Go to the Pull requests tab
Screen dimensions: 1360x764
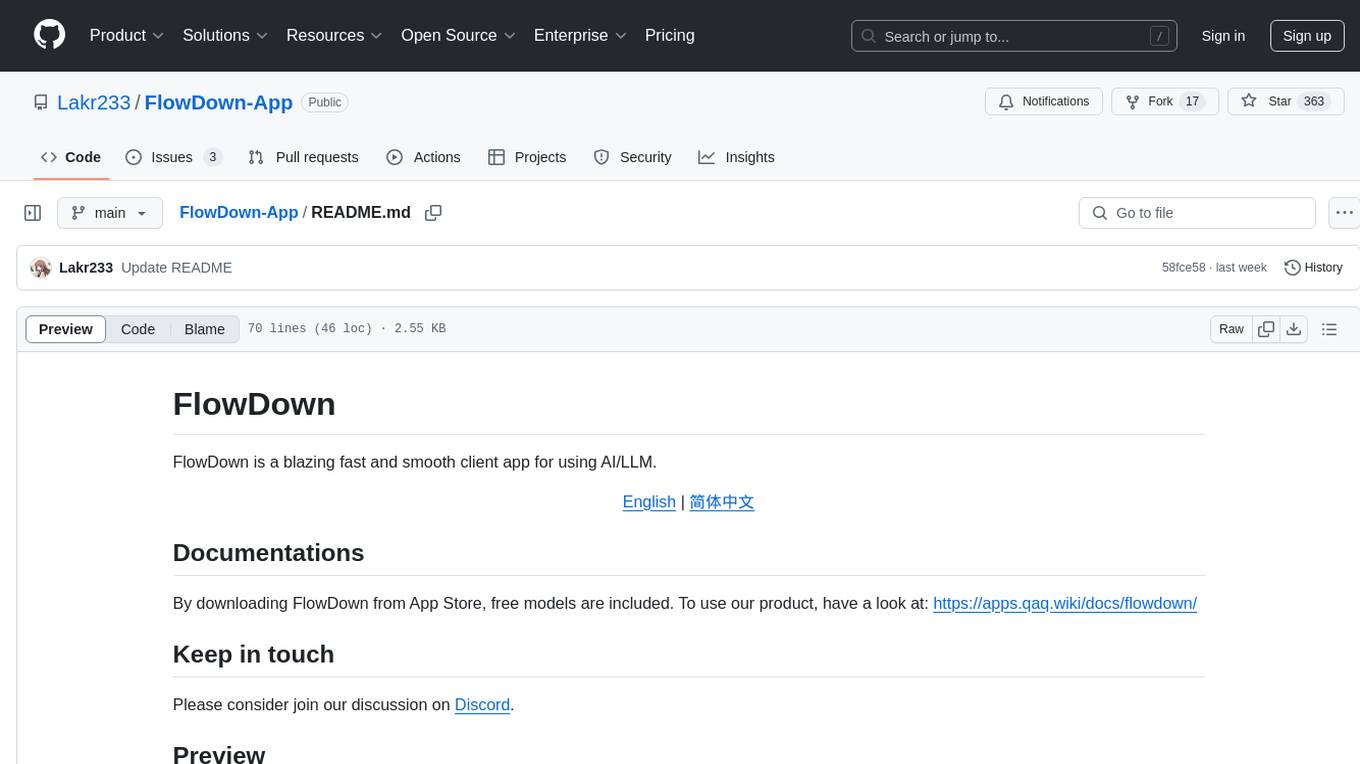(x=303, y=157)
